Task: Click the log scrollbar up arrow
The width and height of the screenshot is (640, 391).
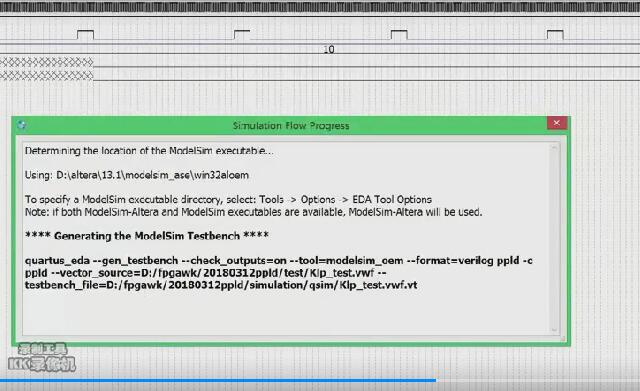Action: click(x=554, y=148)
